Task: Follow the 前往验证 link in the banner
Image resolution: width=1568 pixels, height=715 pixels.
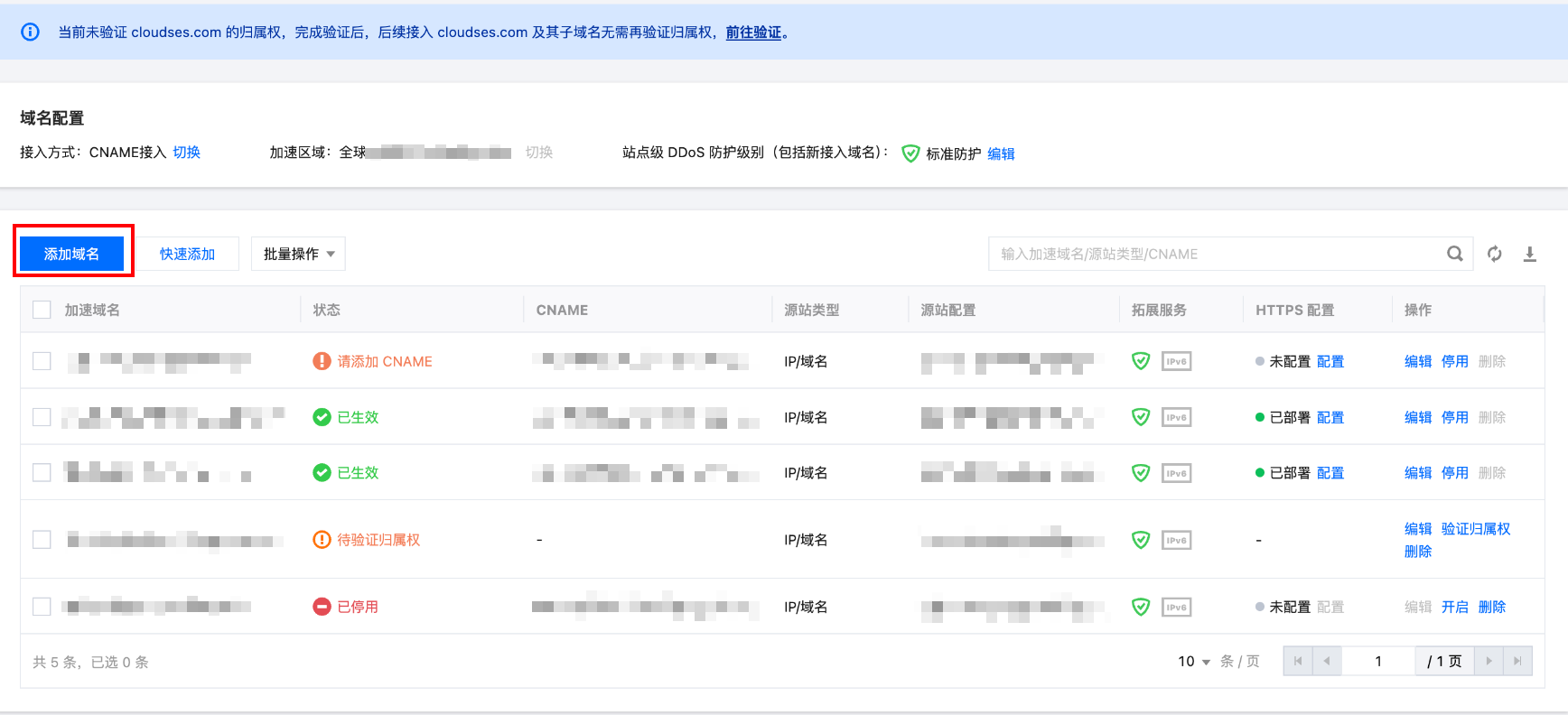Action: 753,32
